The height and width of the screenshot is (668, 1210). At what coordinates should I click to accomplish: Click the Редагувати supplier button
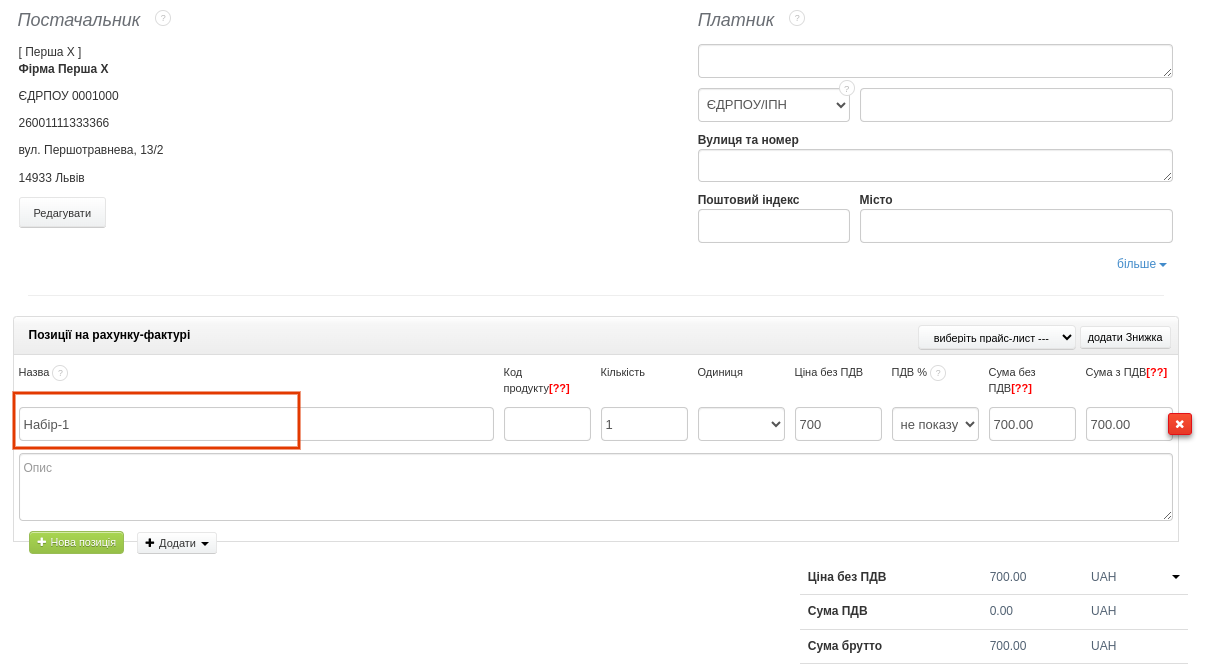pyautogui.click(x=62, y=213)
